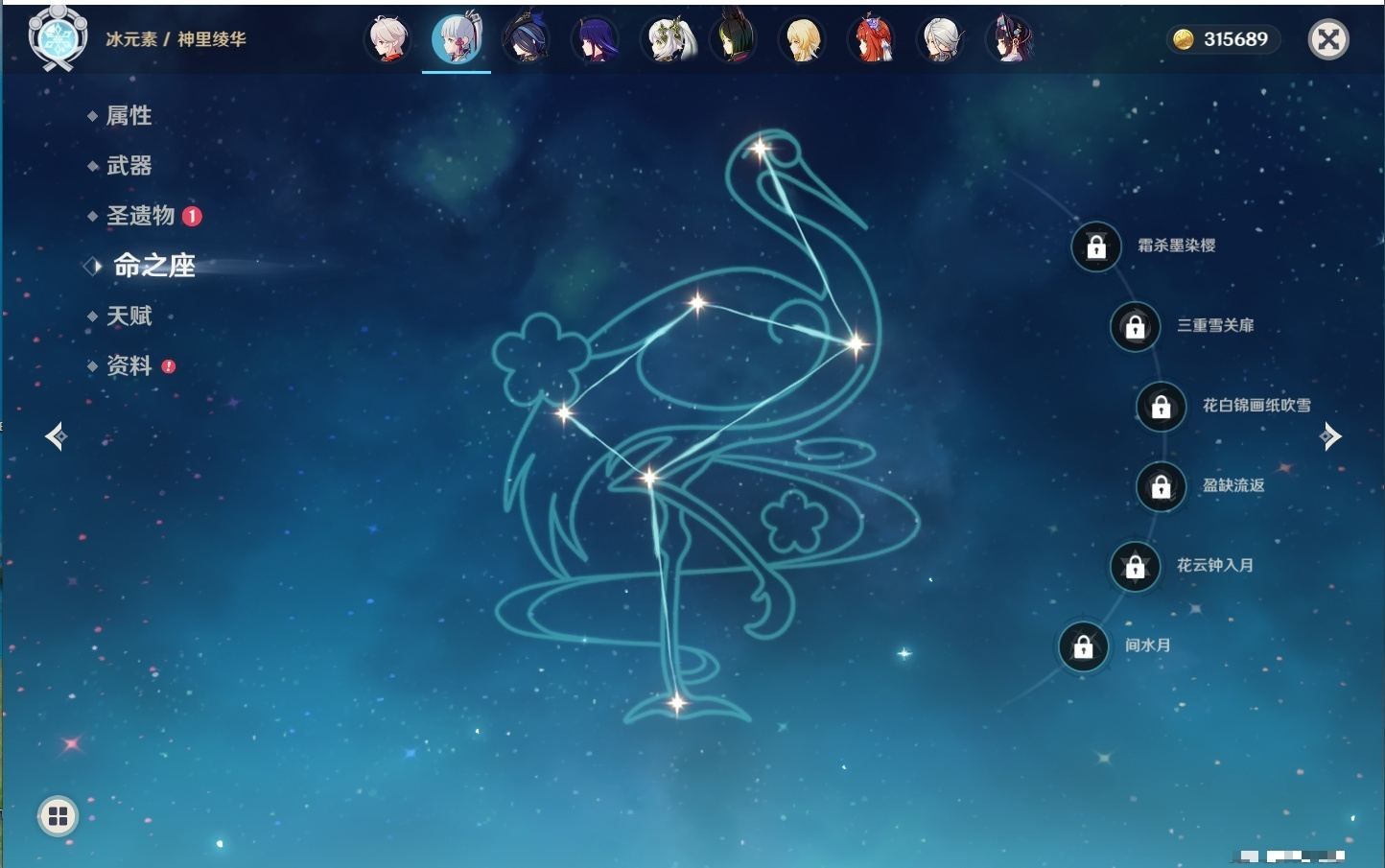Open the four-square grid menu button
Viewport: 1385px width, 868px height.
point(58,816)
